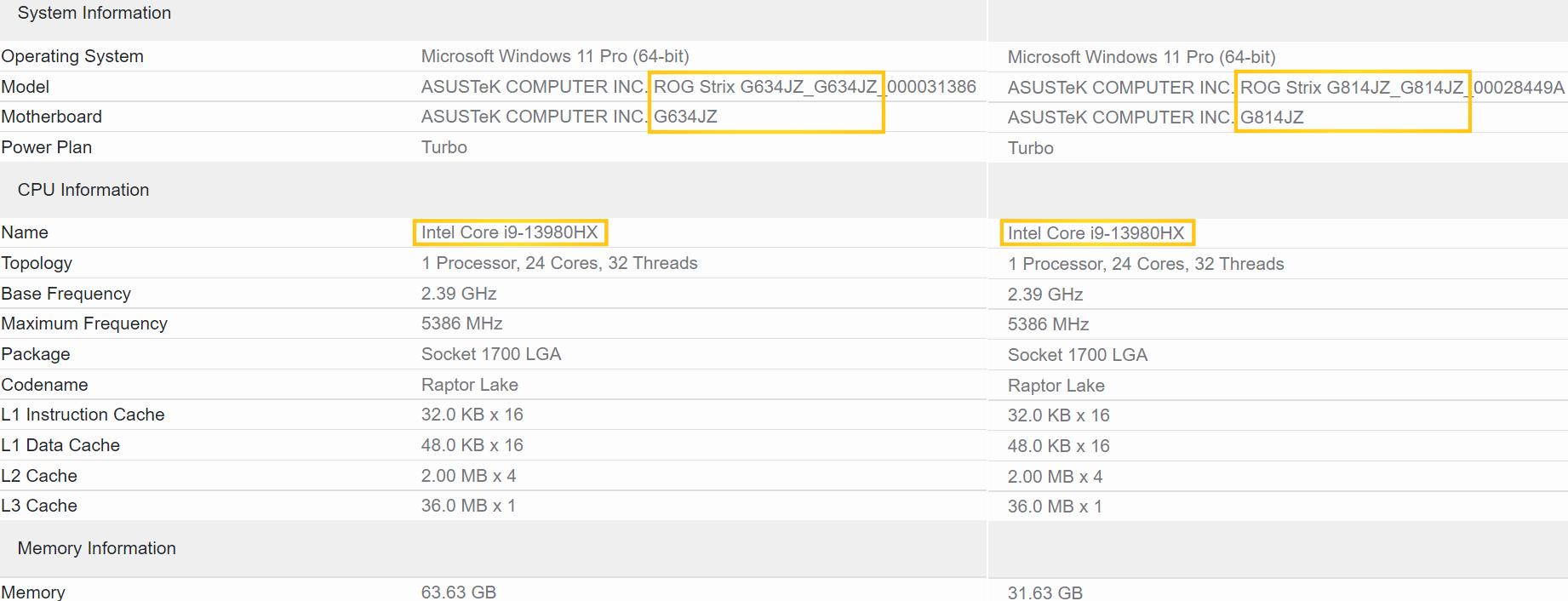
Task: Click the left Raptor Lake codename value
Action: coord(469,385)
